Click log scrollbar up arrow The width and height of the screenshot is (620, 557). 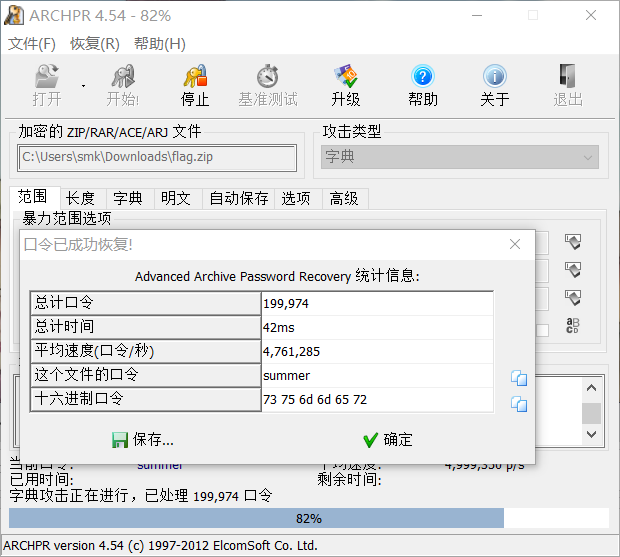point(592,388)
